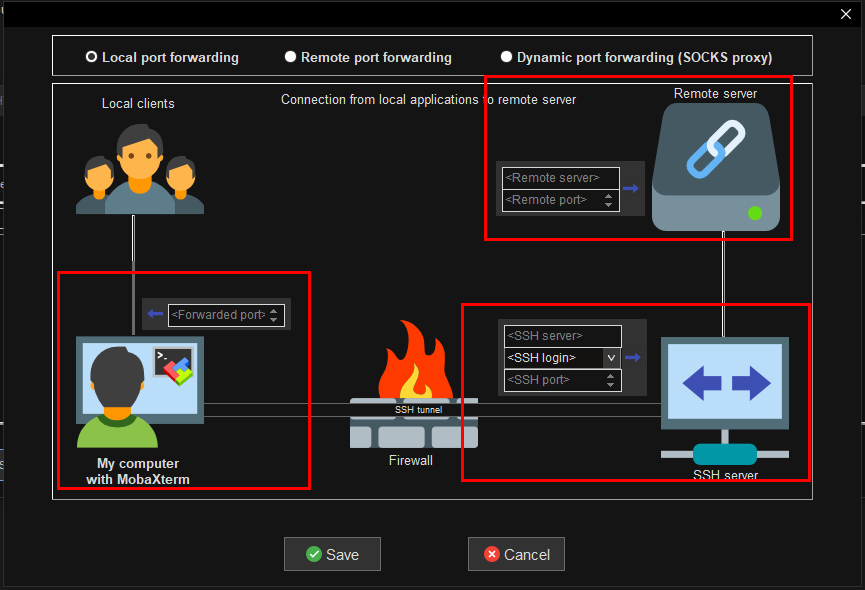Click the My computer with MobaXterm label
Screen dimensions: 865x590
click(x=138, y=471)
